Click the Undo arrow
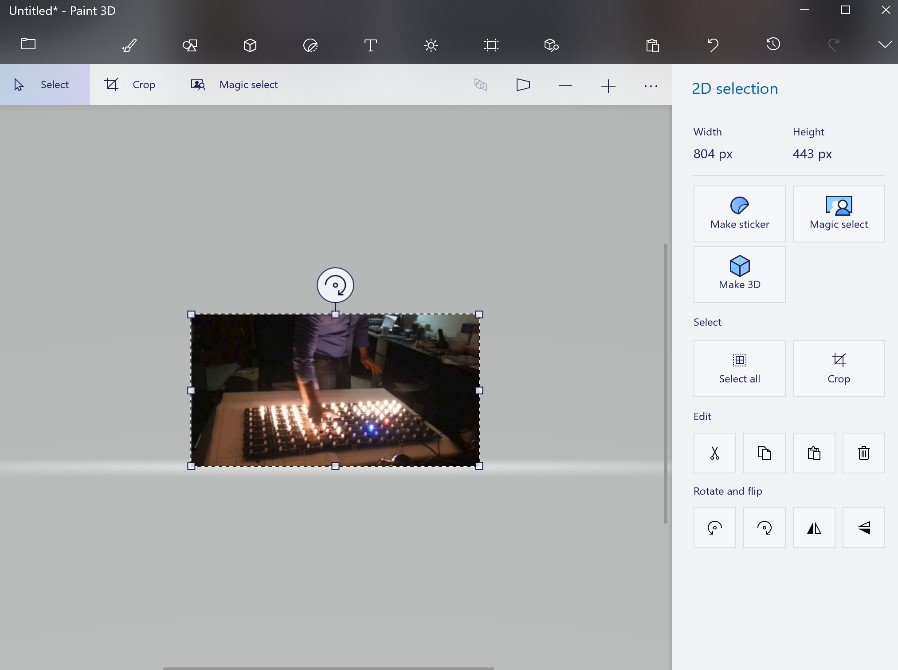The image size is (898, 670). [713, 45]
